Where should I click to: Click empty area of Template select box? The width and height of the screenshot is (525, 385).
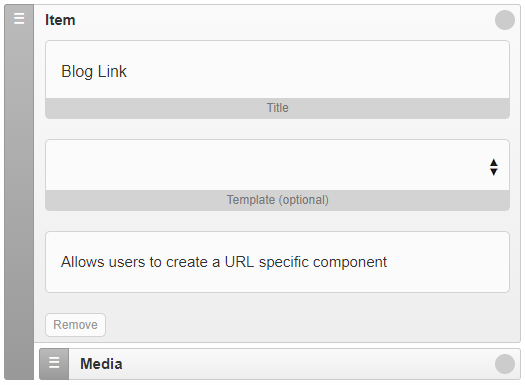pyautogui.click(x=261, y=165)
